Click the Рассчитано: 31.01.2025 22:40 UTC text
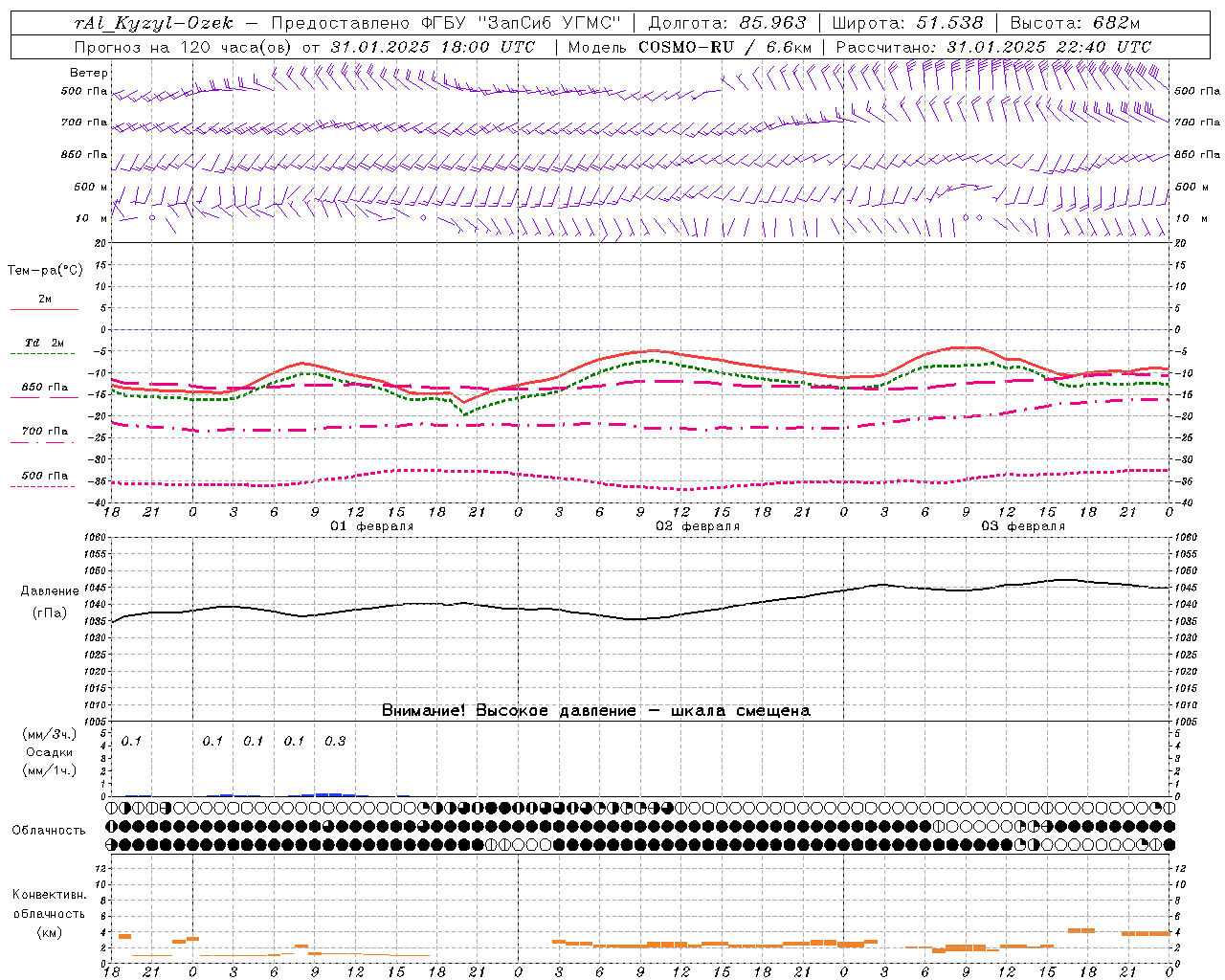This screenshot has height=980, width=1225. 993,47
